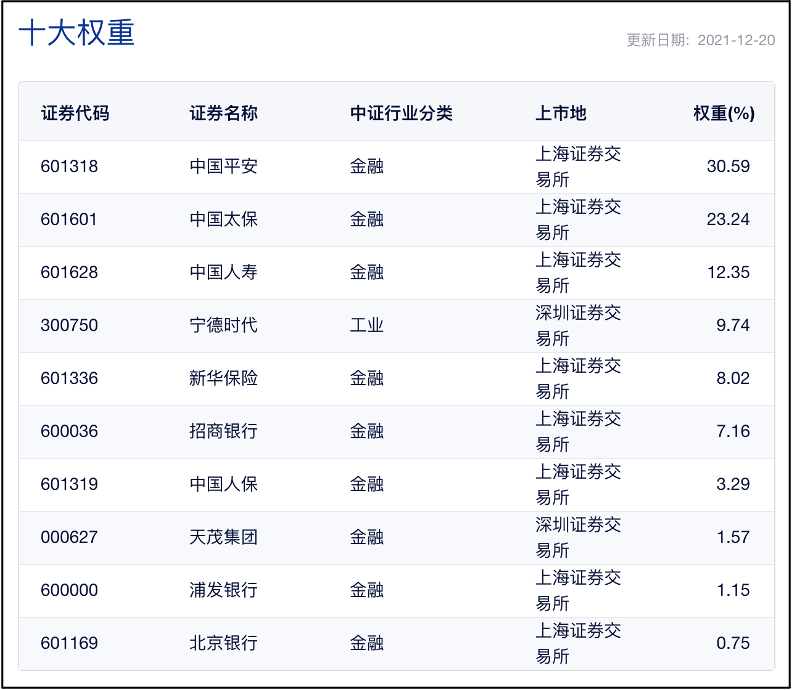Select the 中国人寿 row name
Screen dimensions: 792x690
(224, 272)
